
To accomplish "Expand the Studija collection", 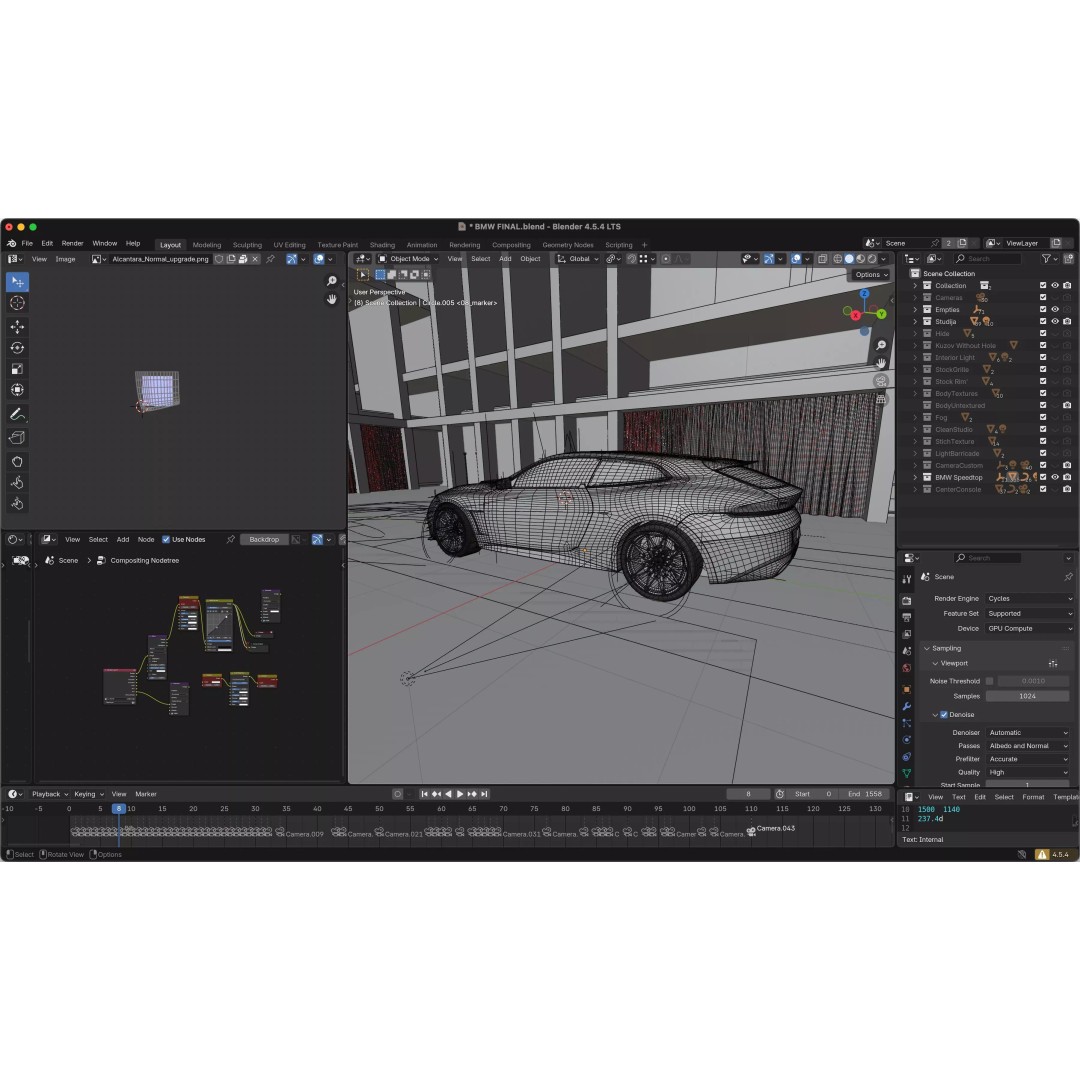I will pyautogui.click(x=915, y=322).
